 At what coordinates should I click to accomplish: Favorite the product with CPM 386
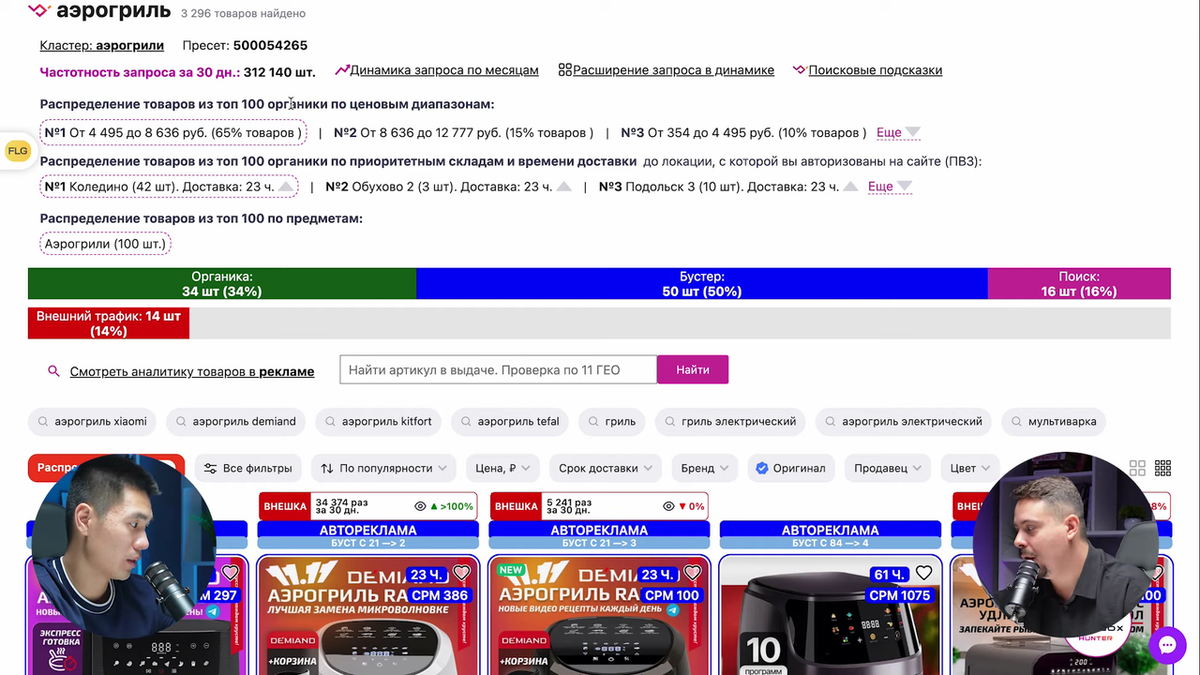point(461,573)
